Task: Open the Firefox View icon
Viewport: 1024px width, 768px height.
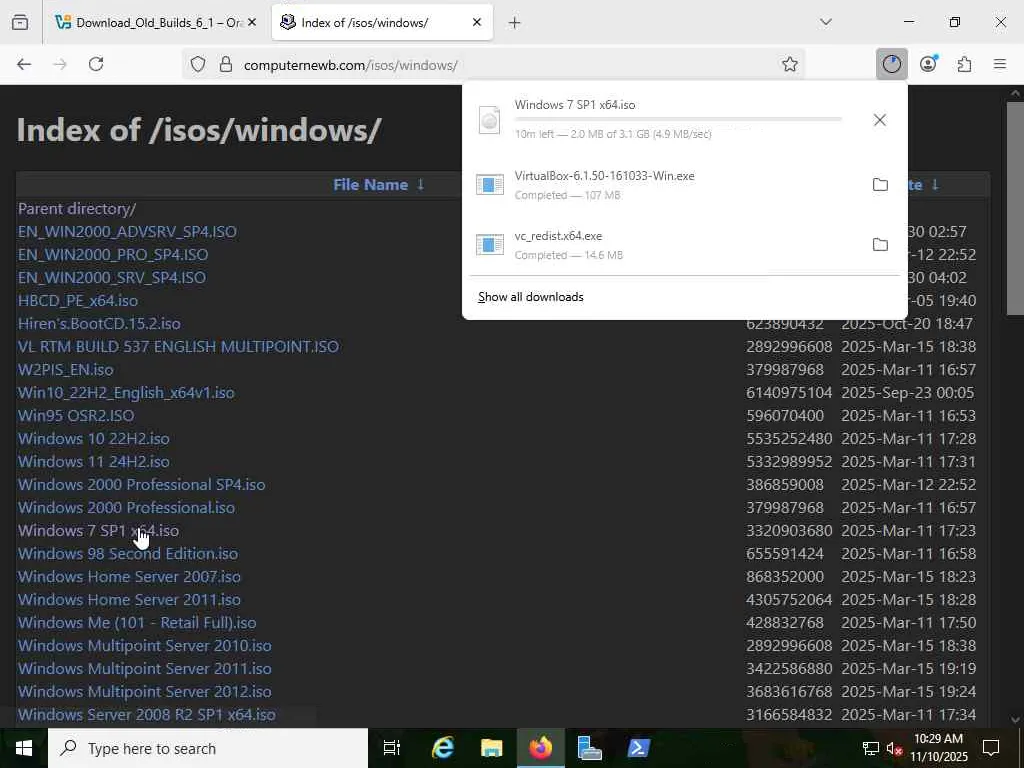Action: (20, 22)
